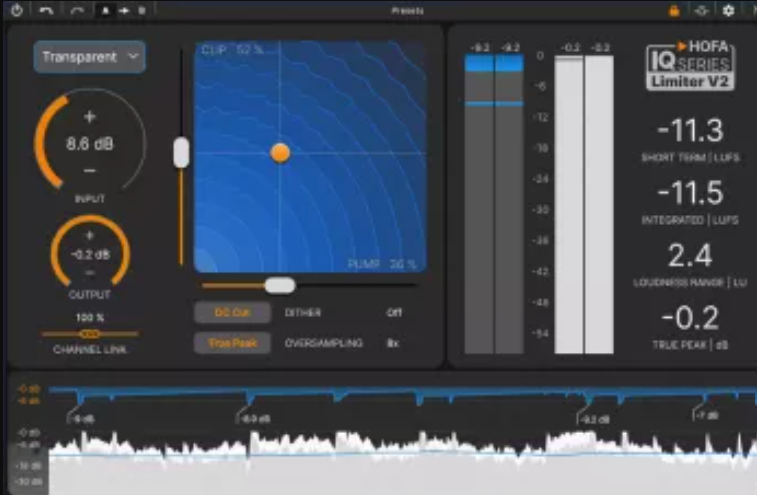
Task: Click the PUMP 26 % readout
Action: click(382, 264)
